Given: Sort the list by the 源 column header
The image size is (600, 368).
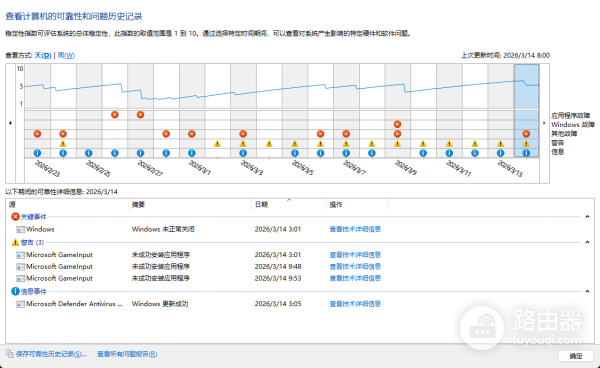Looking at the screenshot, I should 67,205.
